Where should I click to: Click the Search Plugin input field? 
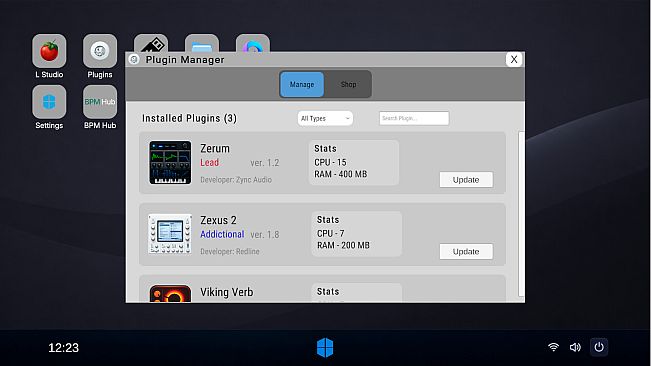point(414,118)
